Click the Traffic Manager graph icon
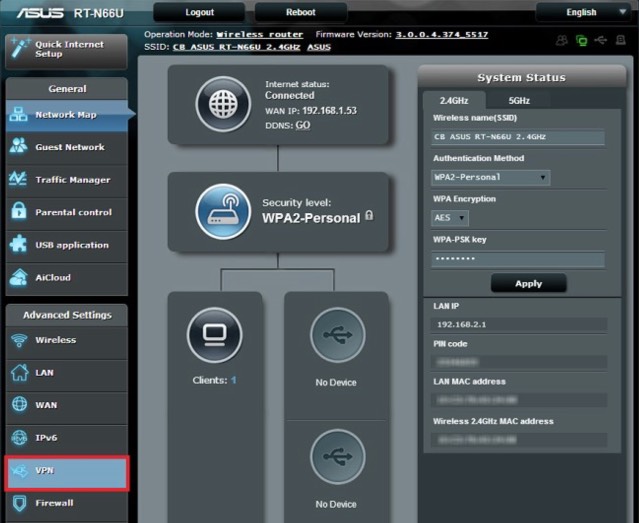 pos(18,179)
